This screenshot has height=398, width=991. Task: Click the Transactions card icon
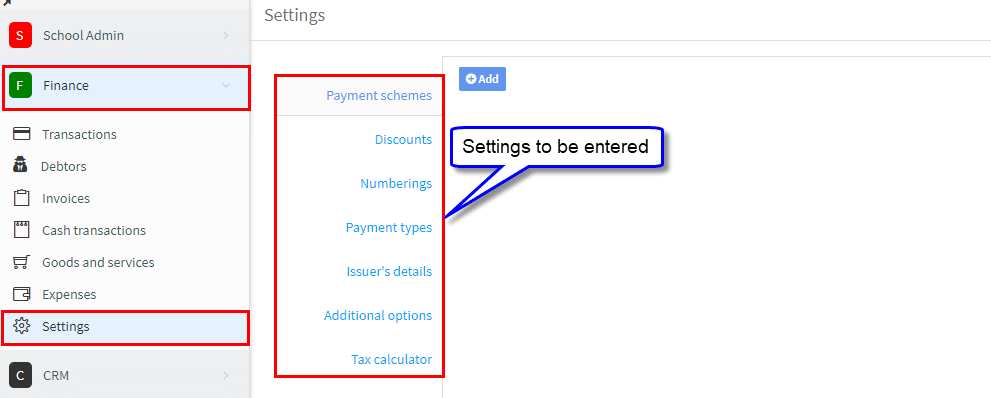click(22, 134)
